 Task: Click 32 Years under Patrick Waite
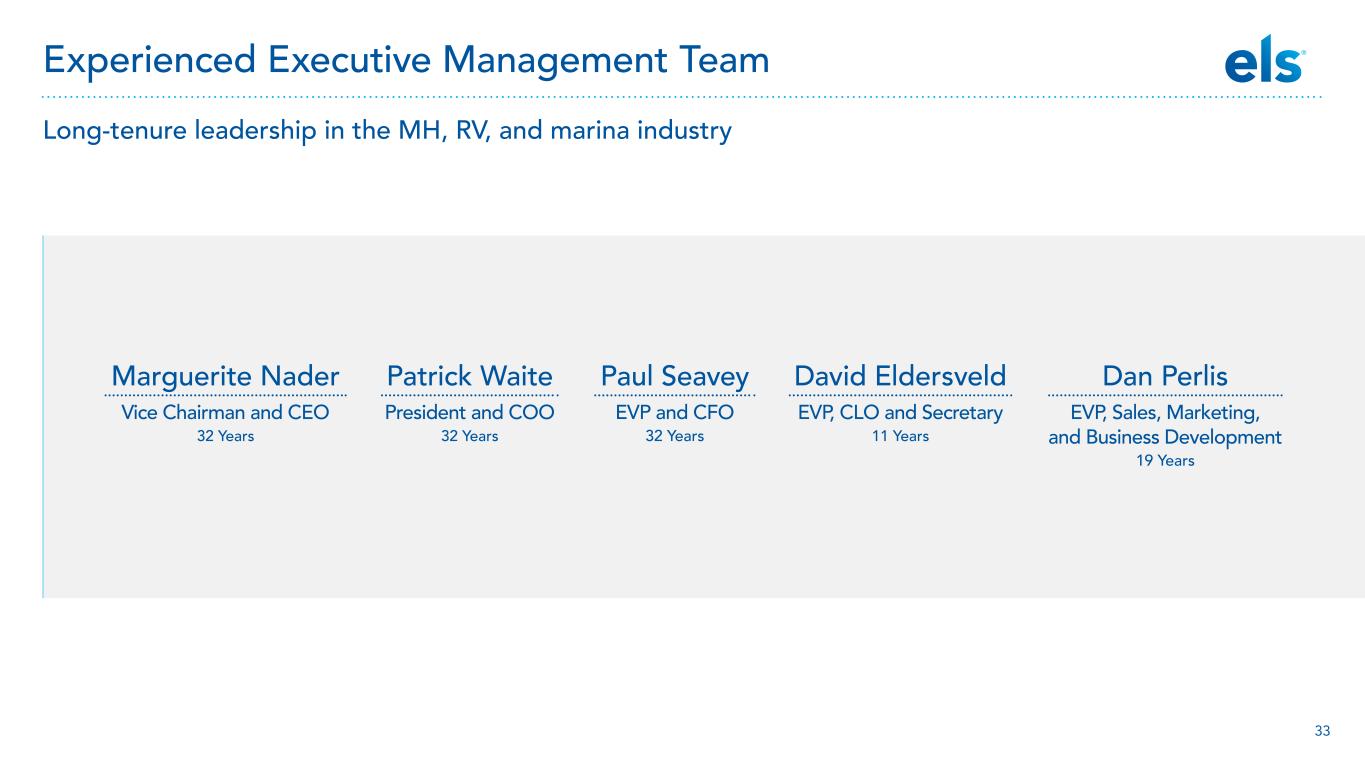469,436
